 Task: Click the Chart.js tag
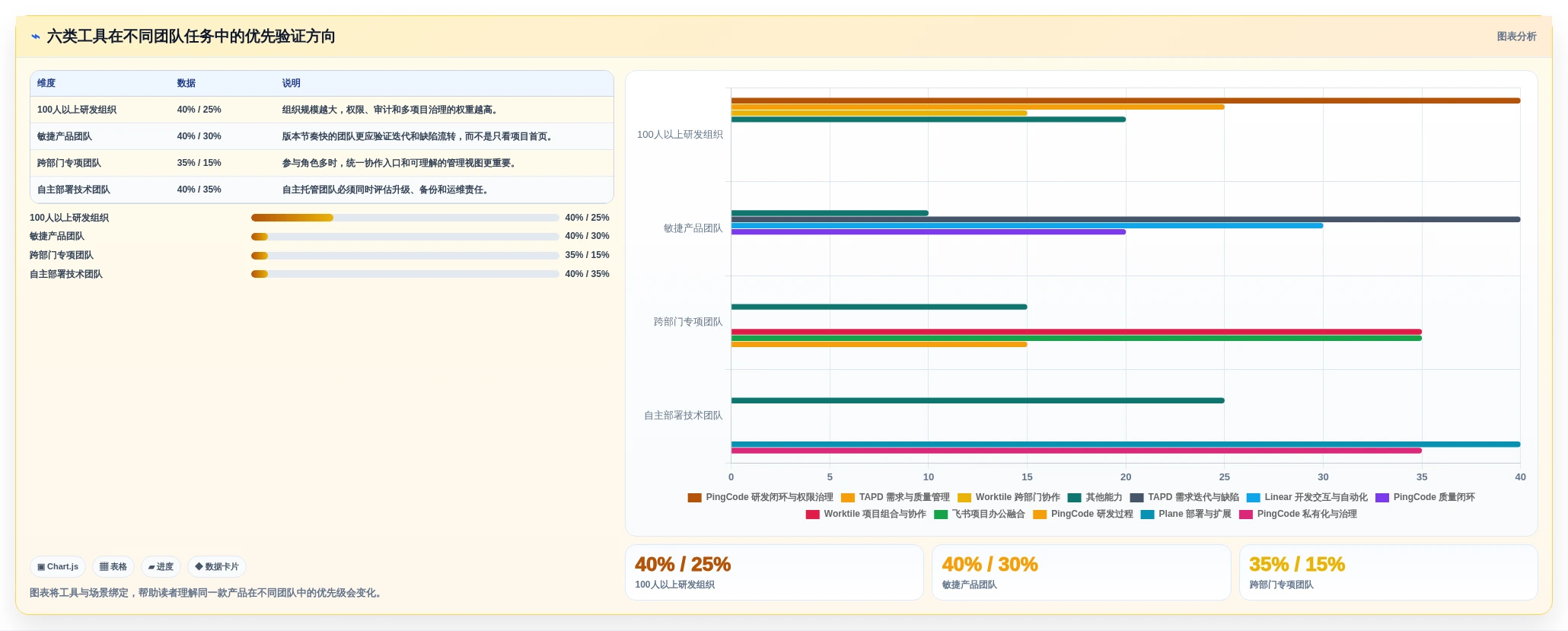(58, 567)
